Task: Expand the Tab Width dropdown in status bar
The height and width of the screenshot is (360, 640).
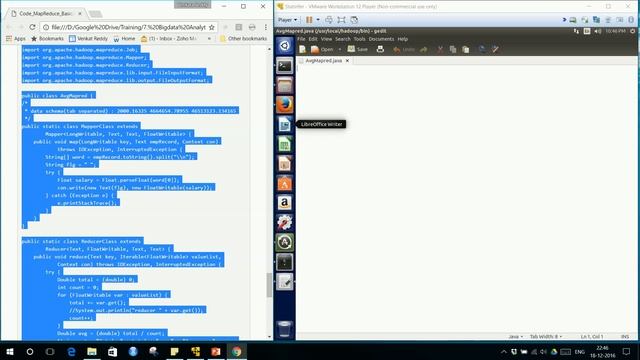Action: [546, 337]
